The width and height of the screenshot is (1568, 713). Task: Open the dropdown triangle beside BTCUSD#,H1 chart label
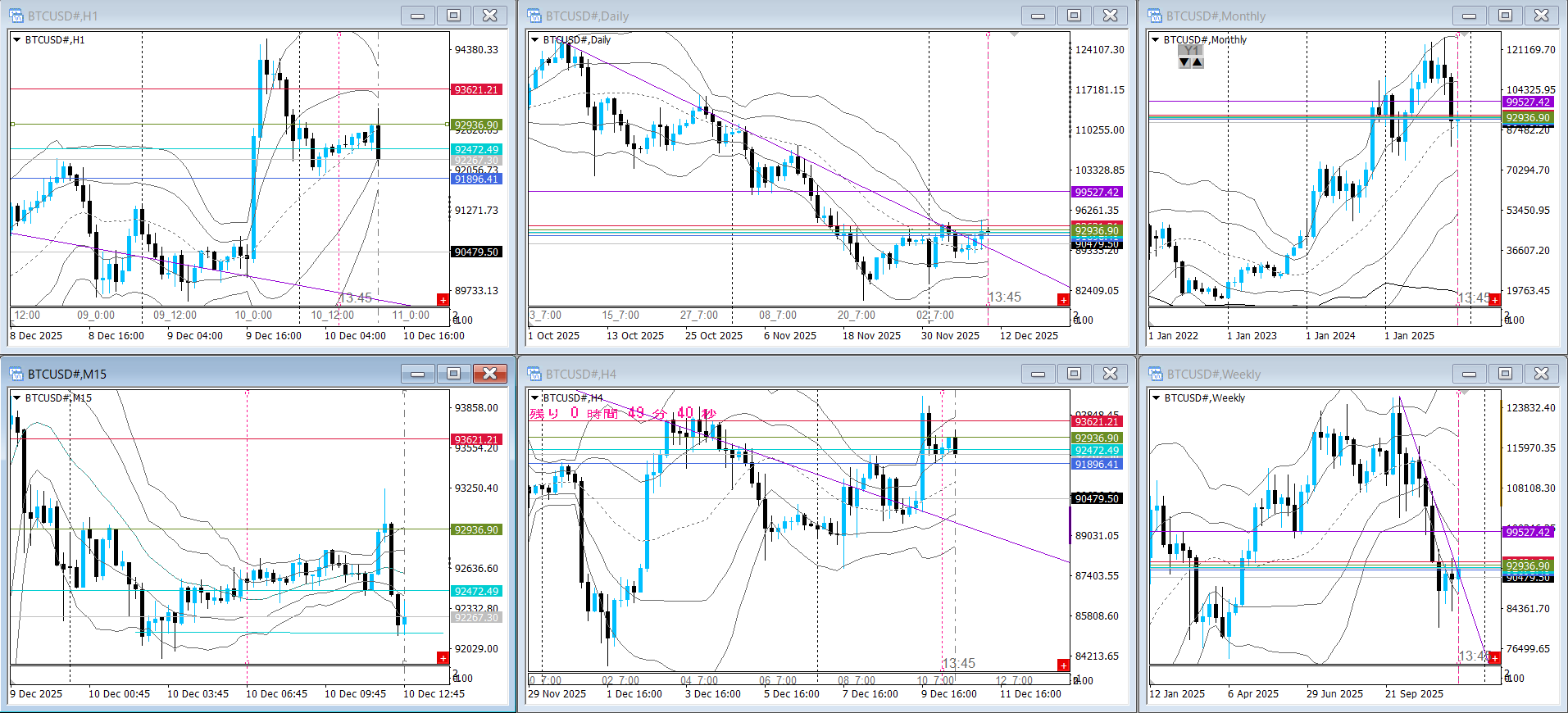point(17,39)
